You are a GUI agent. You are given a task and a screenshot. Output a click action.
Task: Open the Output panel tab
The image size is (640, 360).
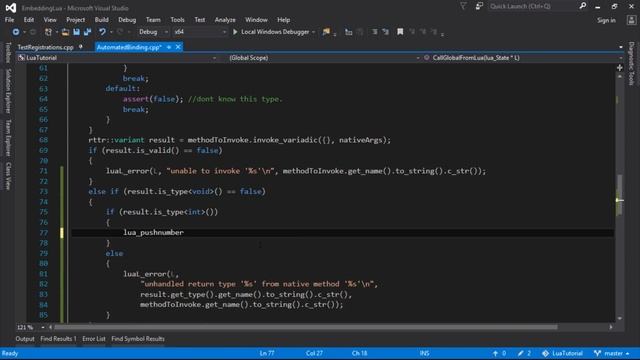coord(25,339)
